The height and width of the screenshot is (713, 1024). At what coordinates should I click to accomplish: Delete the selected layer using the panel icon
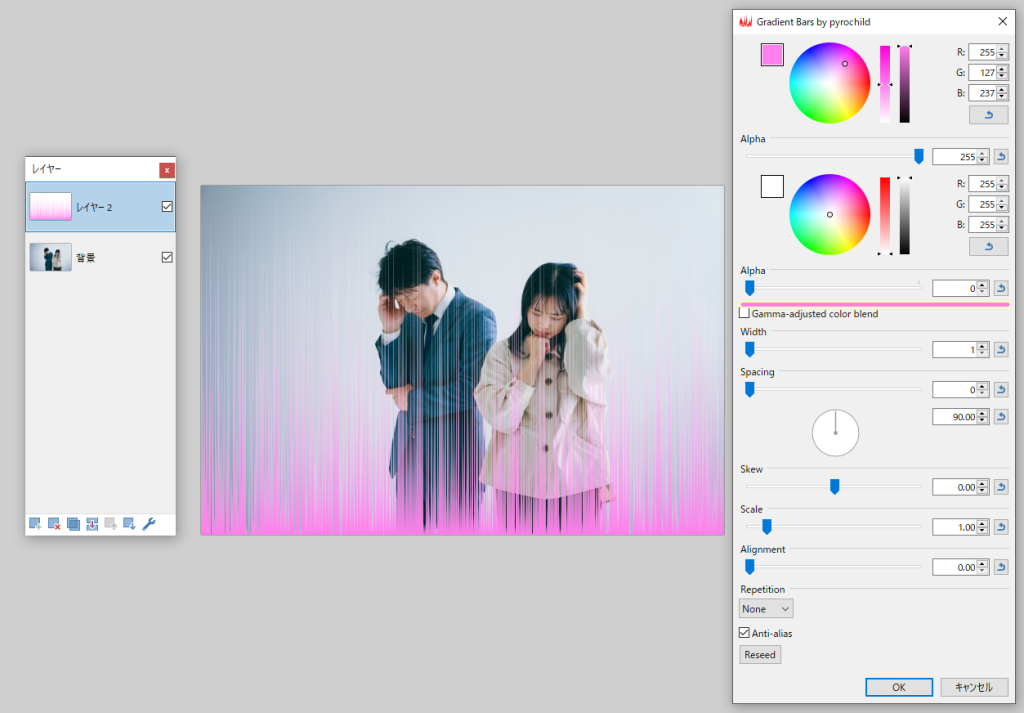pyautogui.click(x=53, y=523)
